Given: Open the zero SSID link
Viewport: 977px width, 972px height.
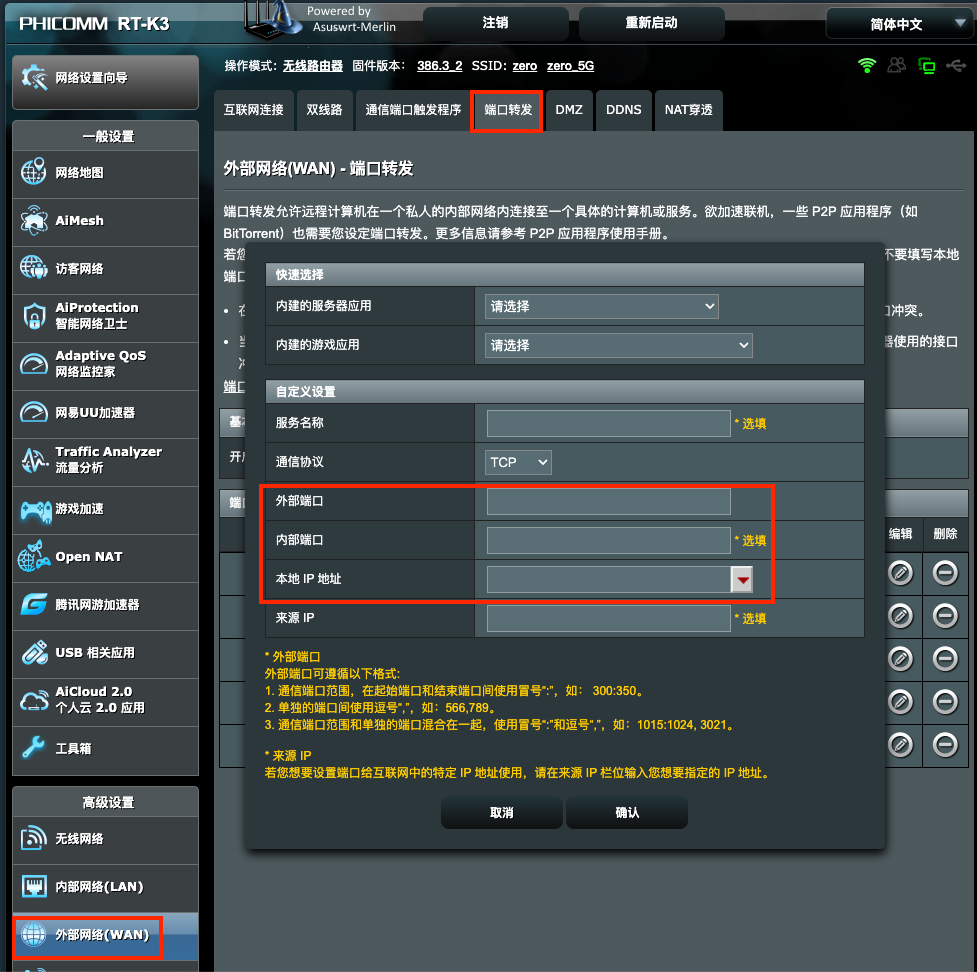Looking at the screenshot, I should (x=525, y=66).
